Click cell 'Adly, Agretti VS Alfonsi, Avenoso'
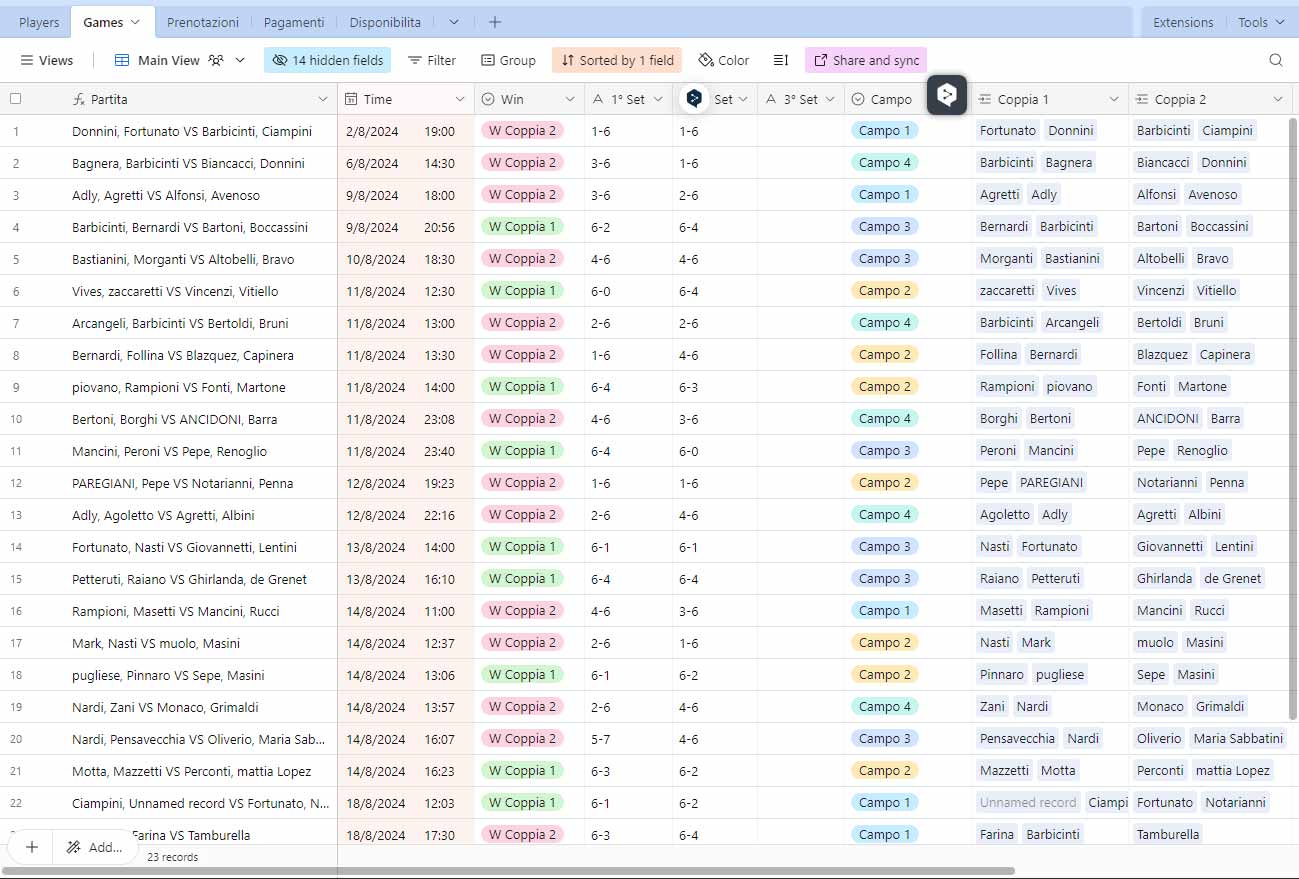 (x=166, y=195)
